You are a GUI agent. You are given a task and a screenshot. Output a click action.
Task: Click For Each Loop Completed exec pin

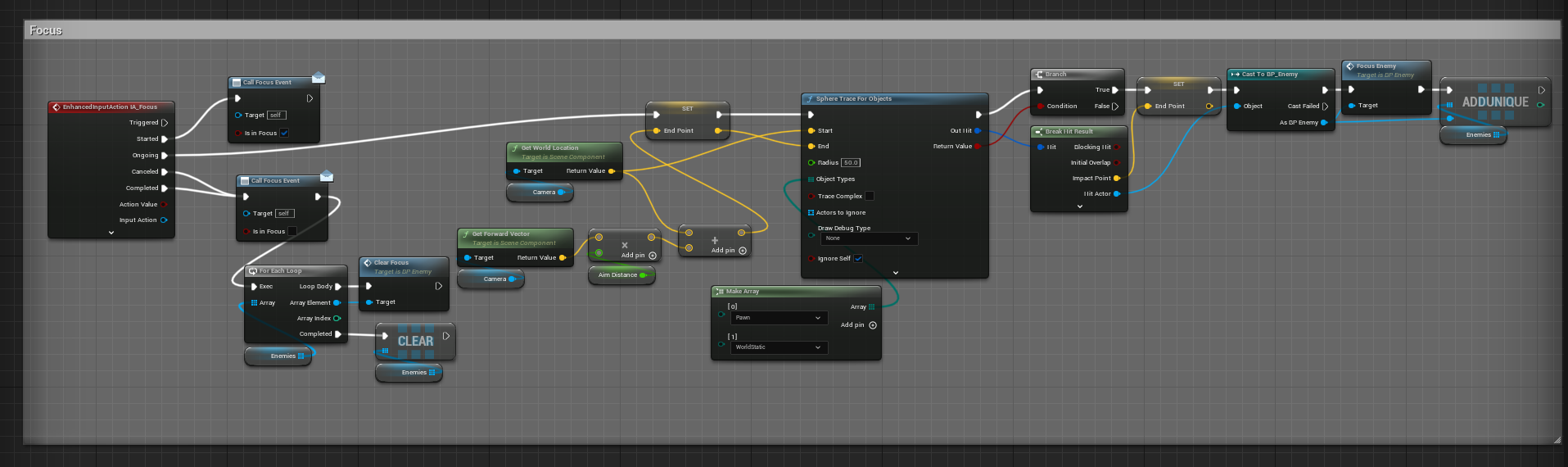[x=337, y=334]
